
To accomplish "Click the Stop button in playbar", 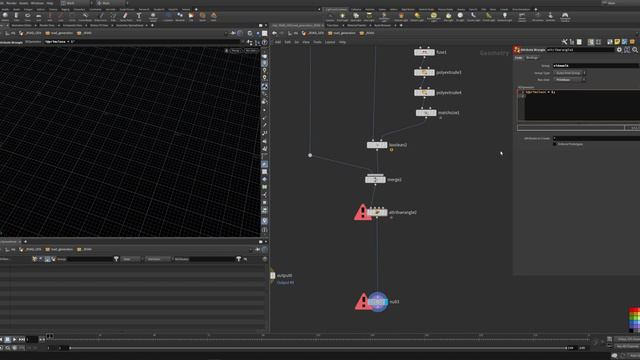I will coord(7,339).
